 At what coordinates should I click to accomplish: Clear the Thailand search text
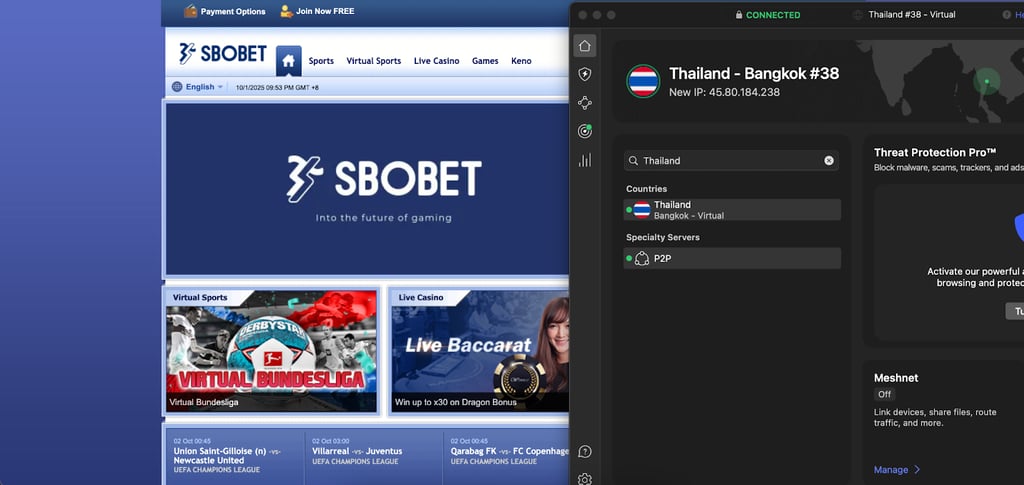(x=829, y=161)
